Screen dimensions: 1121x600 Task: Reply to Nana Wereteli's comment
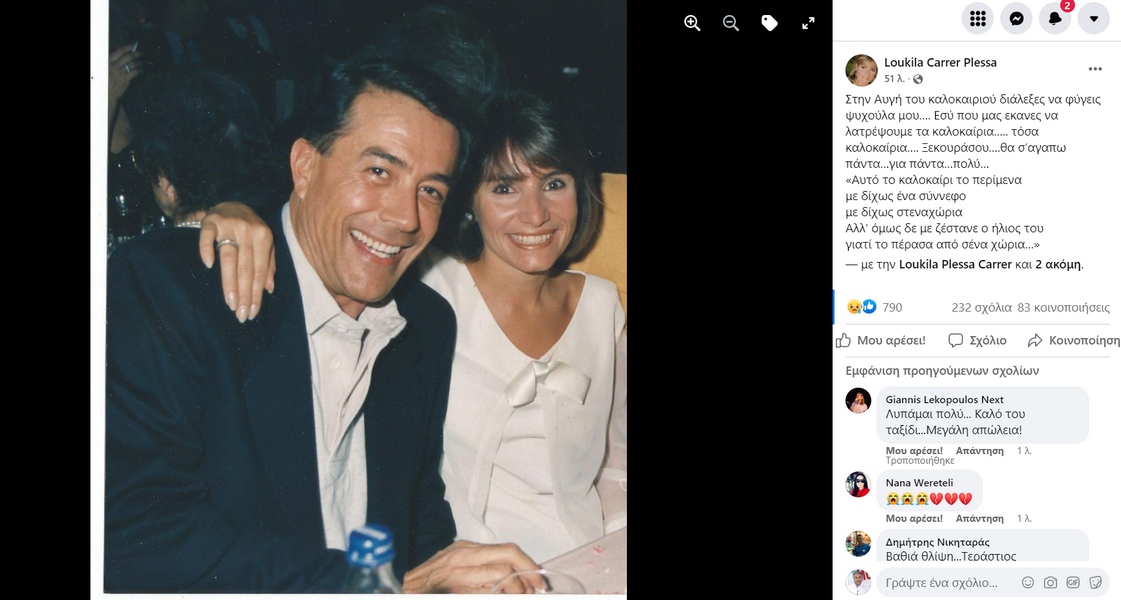[x=979, y=518]
